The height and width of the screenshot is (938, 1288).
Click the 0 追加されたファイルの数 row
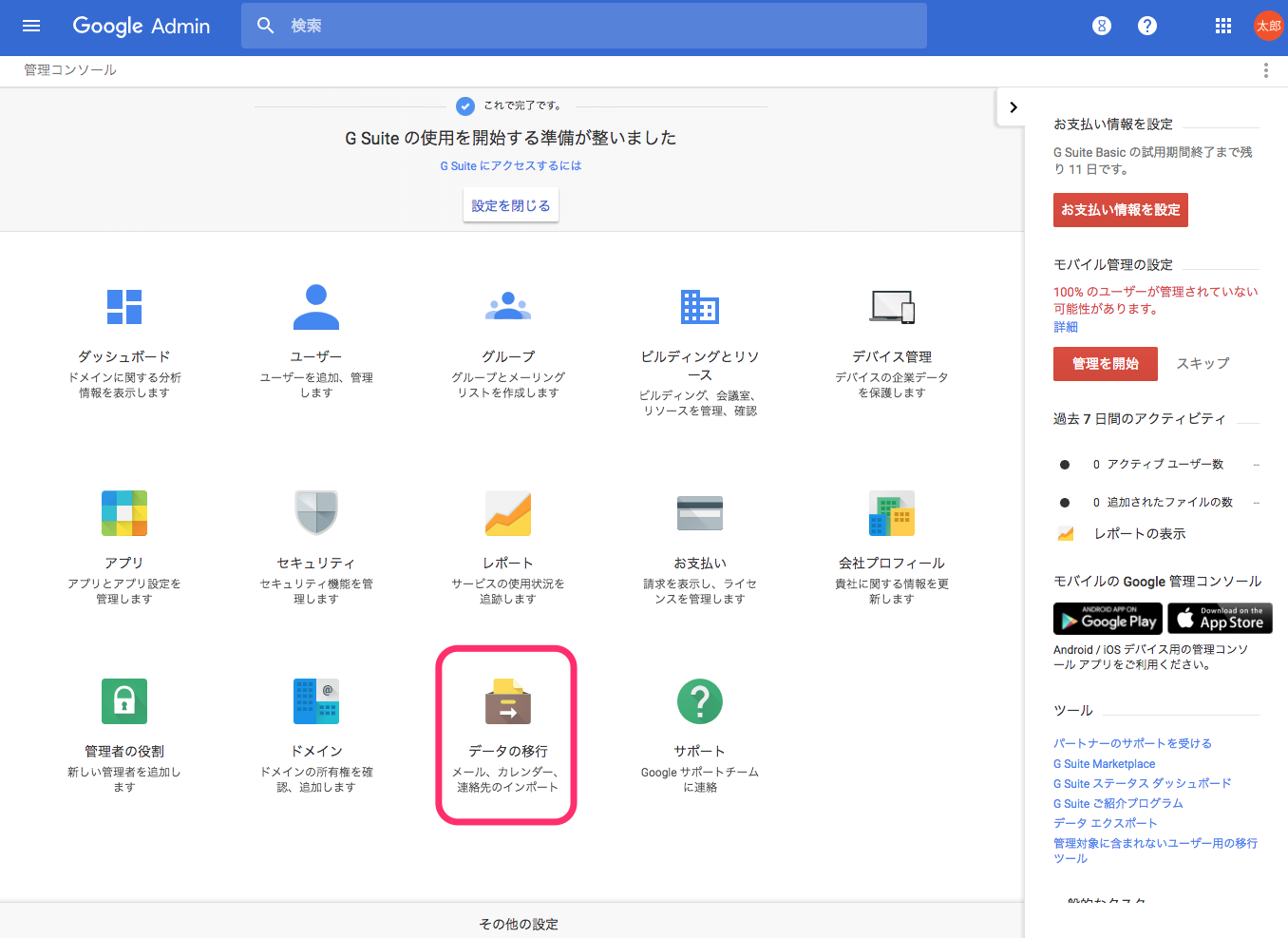1157,503
